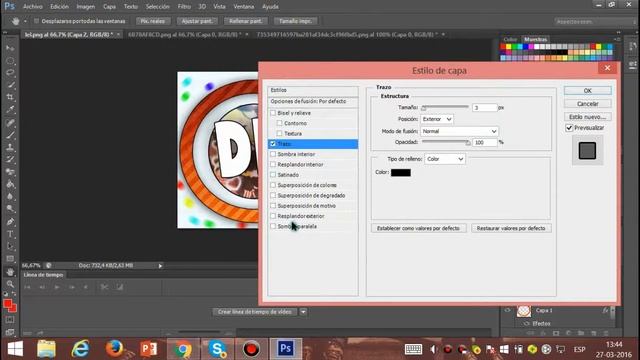Screen dimensions: 640x360
Task: Click the Opacidad percentage input field
Action: (485, 142)
